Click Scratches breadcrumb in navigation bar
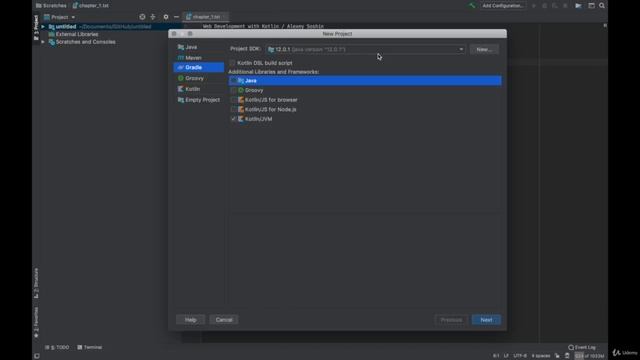This screenshot has height=360, width=640. tap(51, 6)
